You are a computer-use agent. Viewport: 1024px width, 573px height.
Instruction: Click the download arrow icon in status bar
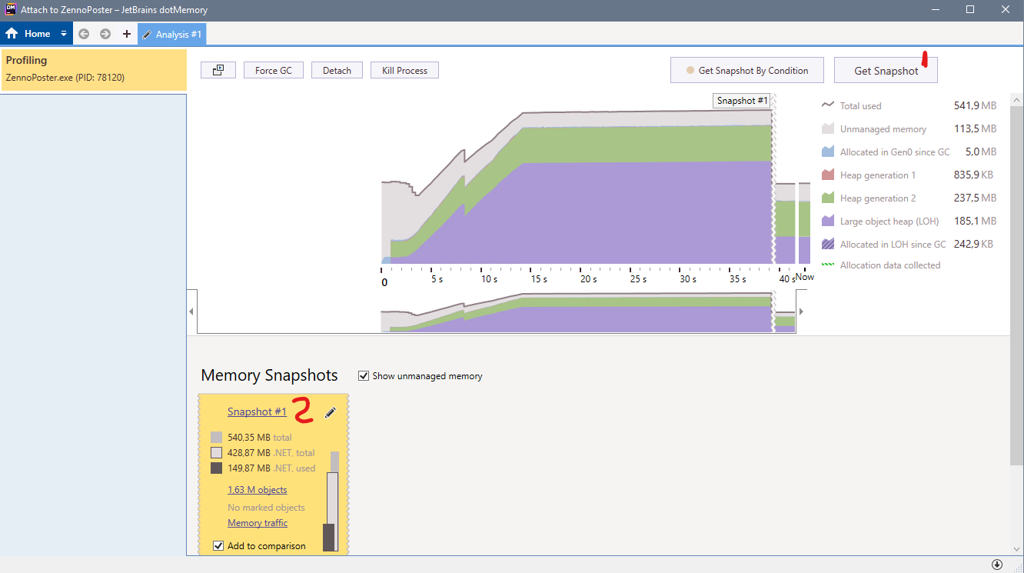[997, 565]
